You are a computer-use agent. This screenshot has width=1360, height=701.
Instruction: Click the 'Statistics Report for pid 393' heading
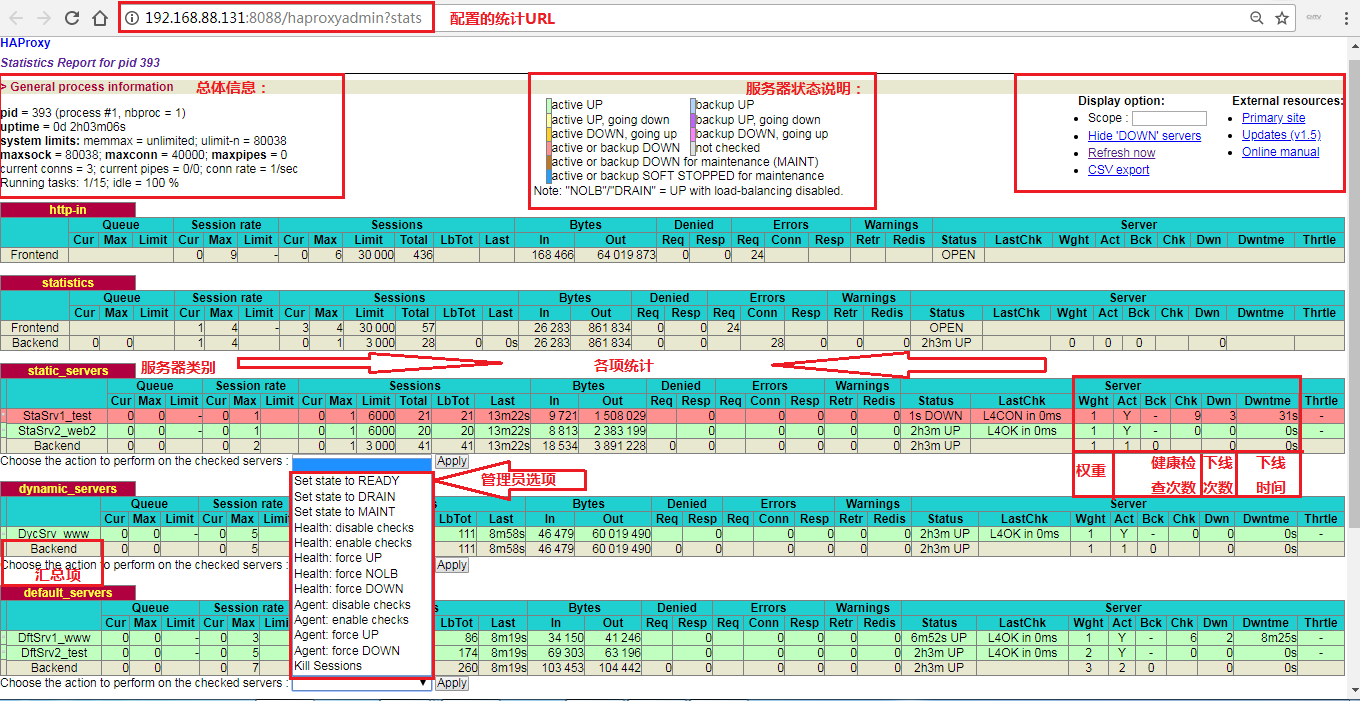tap(80, 63)
